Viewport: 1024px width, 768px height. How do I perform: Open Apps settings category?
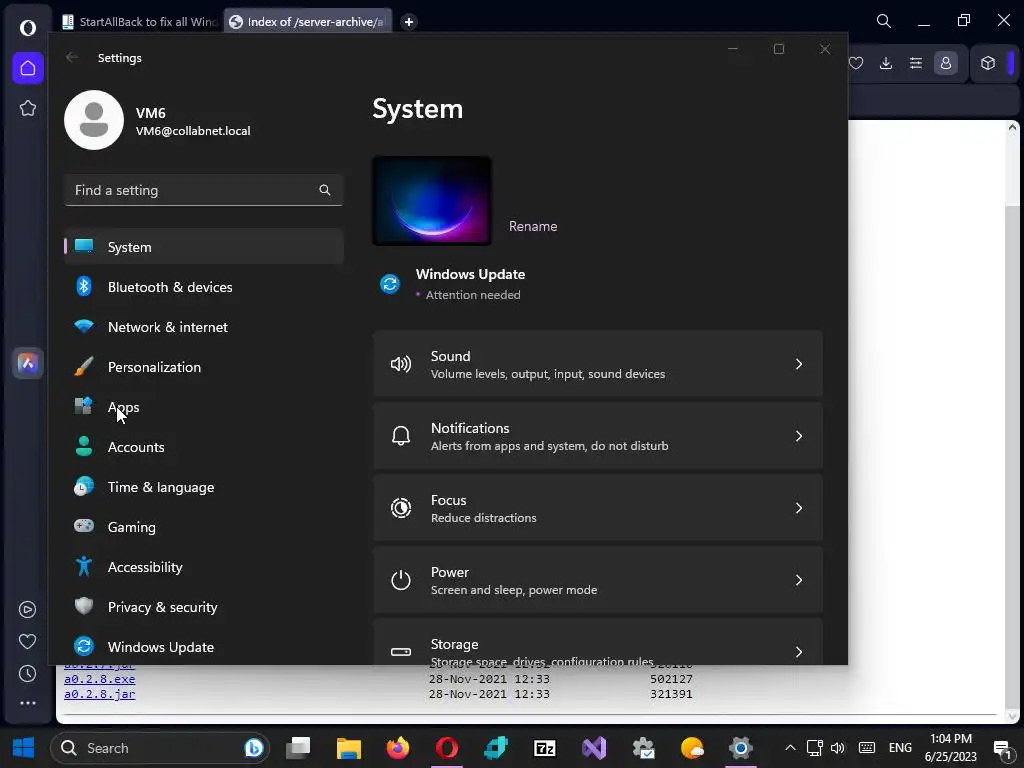[x=204, y=407]
